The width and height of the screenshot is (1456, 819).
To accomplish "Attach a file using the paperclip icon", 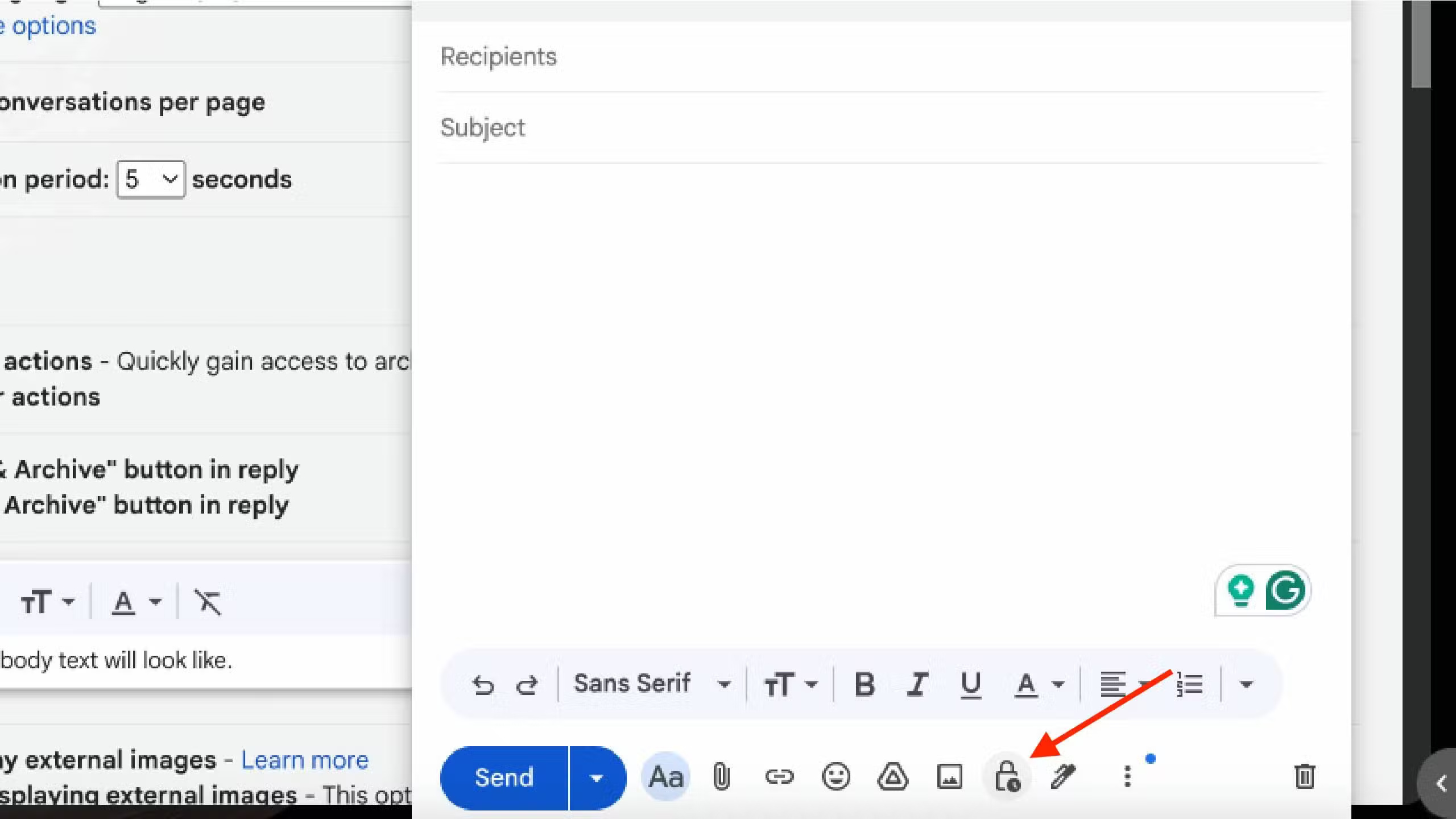I will [721, 776].
